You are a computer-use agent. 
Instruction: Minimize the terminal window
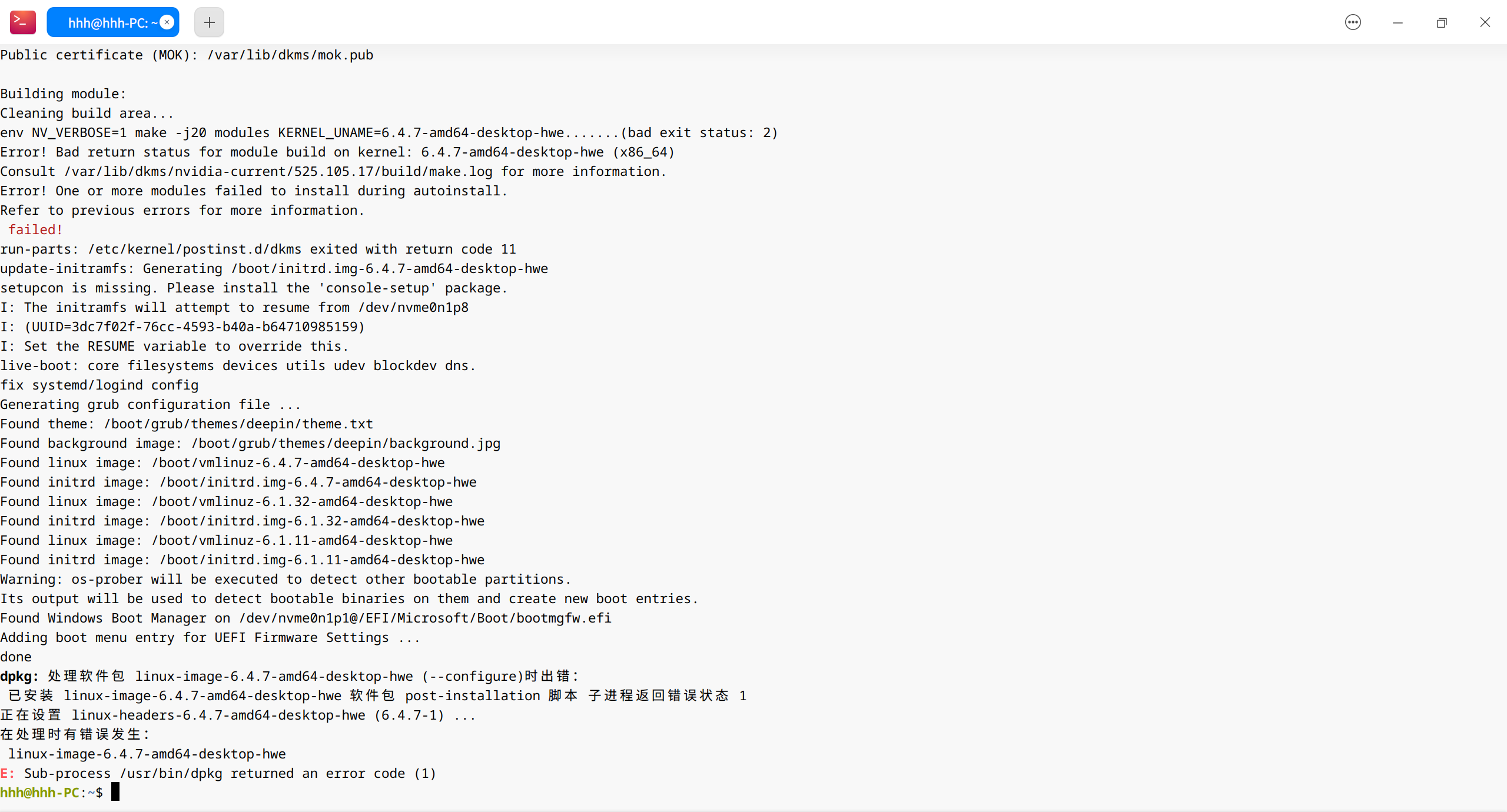(1398, 22)
